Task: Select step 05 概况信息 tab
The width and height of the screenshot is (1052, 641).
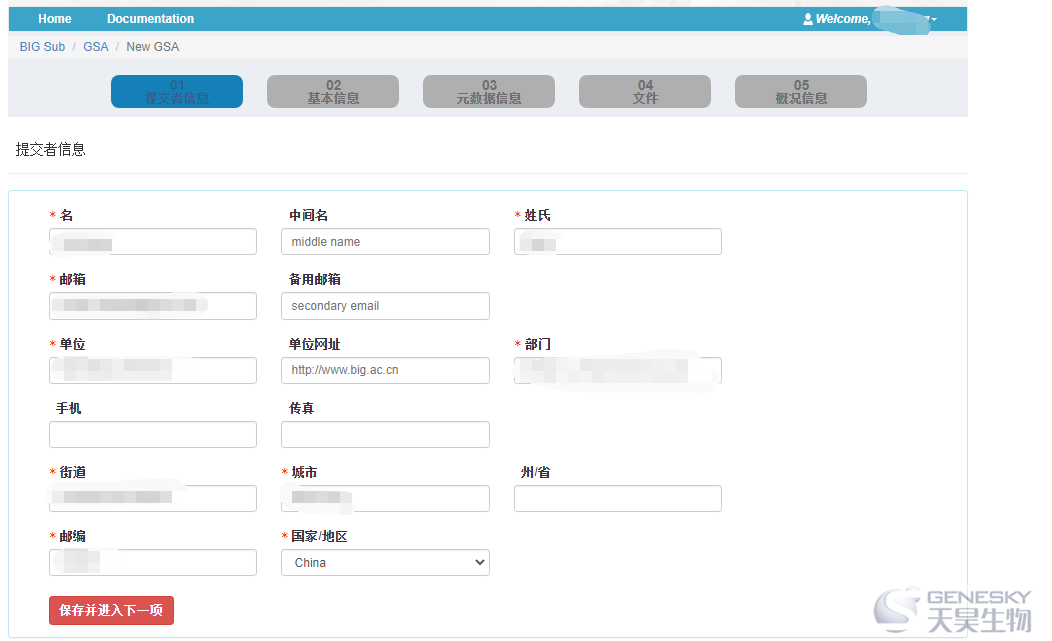Action: click(801, 92)
